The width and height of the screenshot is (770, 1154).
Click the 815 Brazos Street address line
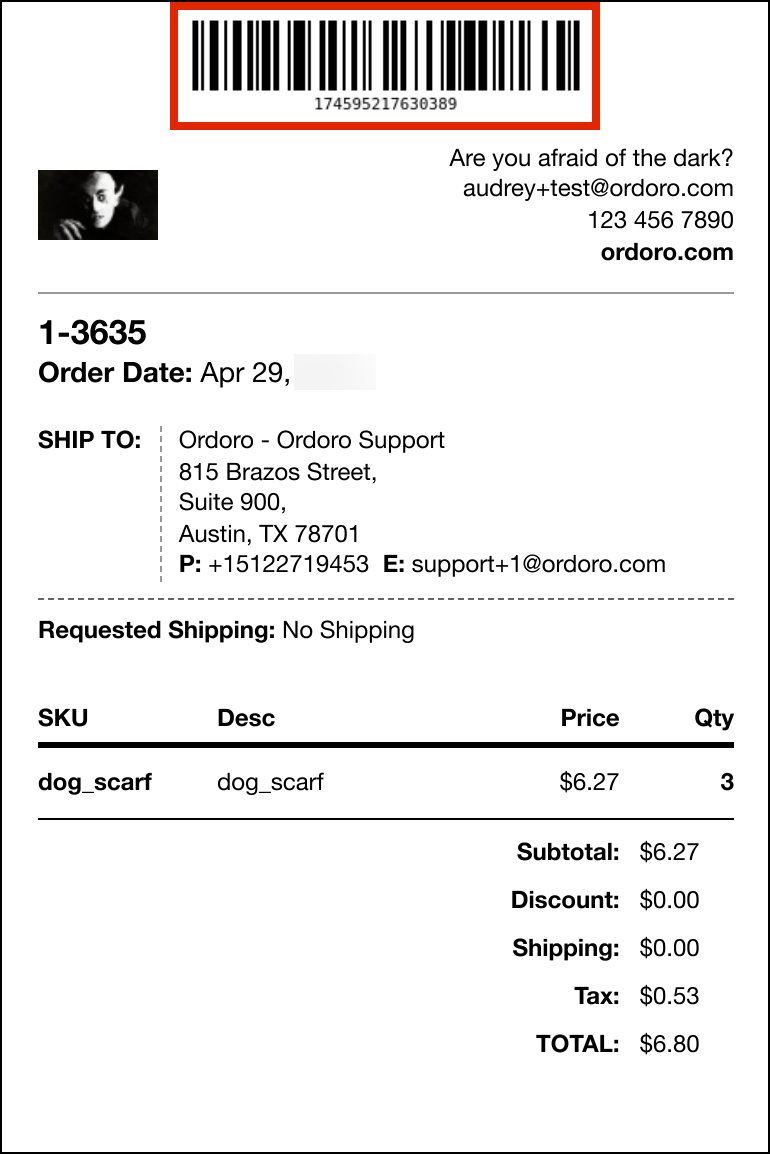278,472
